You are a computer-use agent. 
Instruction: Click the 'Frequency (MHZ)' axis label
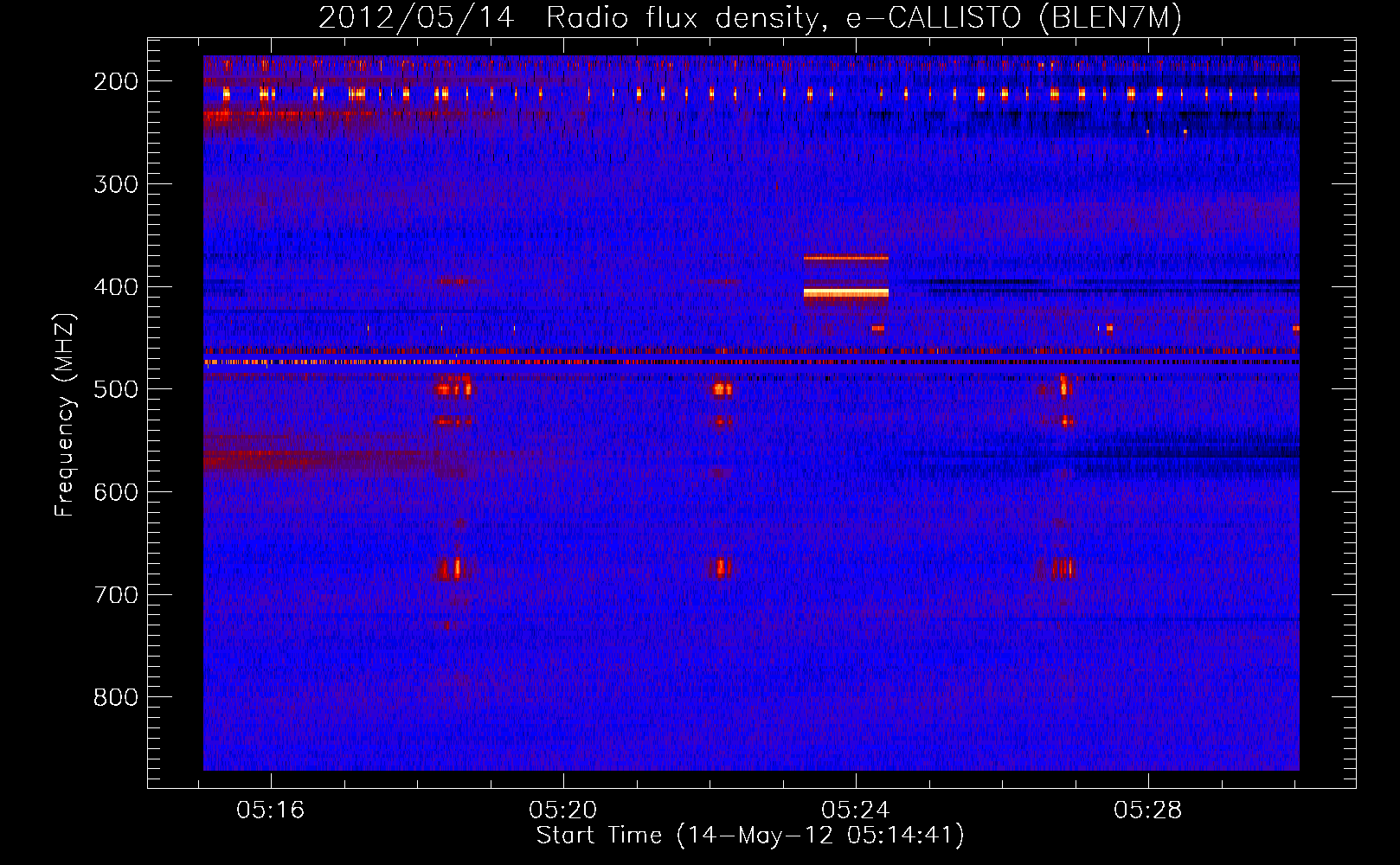65,414
